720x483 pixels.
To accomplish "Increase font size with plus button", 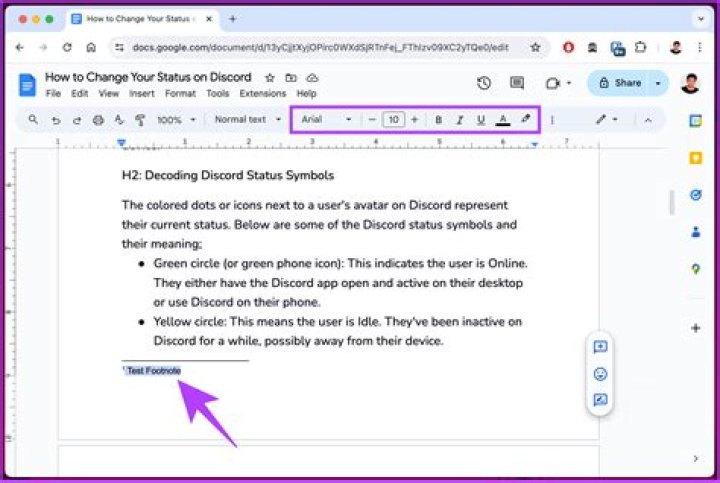I will click(x=414, y=120).
